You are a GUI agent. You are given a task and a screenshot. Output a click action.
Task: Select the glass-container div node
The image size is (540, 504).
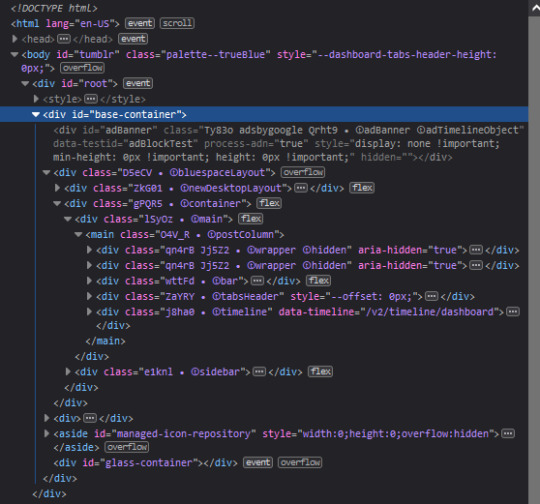[145, 463]
